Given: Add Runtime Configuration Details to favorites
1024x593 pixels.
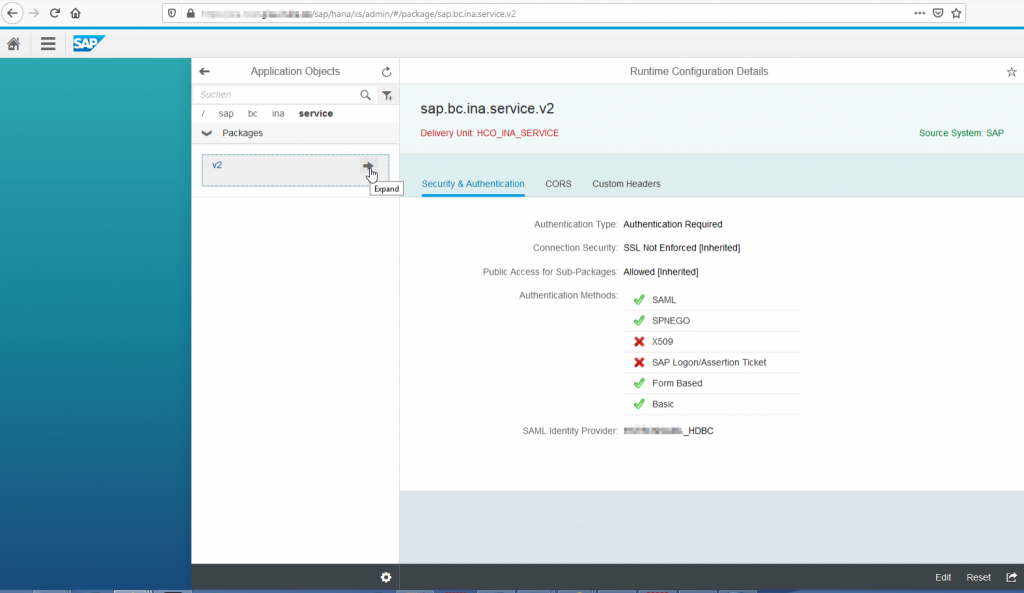Looking at the screenshot, I should (x=1012, y=72).
